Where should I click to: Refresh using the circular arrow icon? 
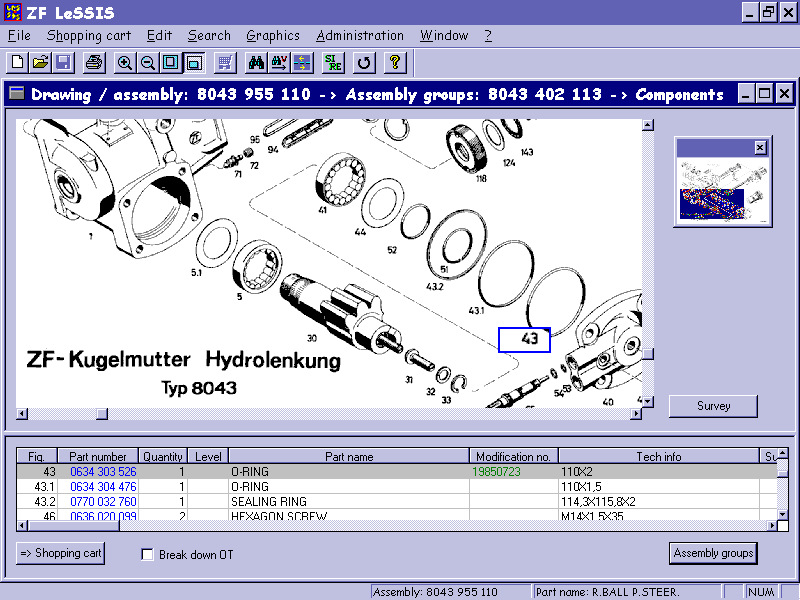tap(363, 62)
